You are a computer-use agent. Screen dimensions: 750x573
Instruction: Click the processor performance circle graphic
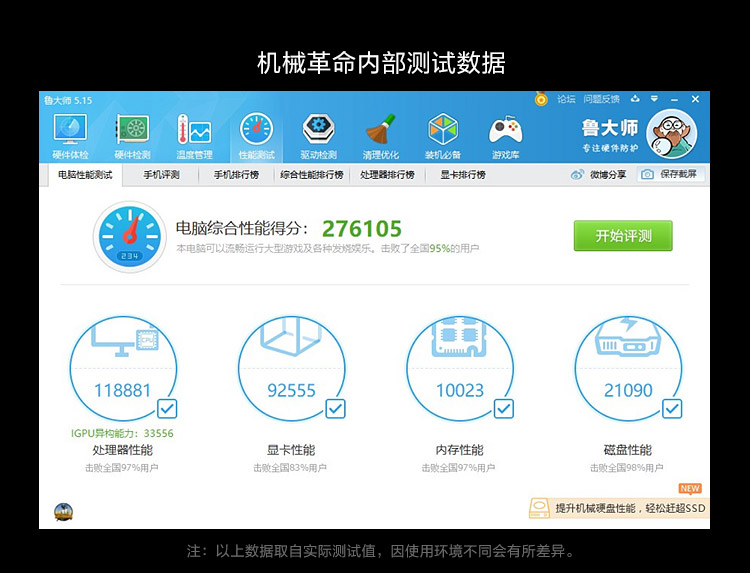123,368
